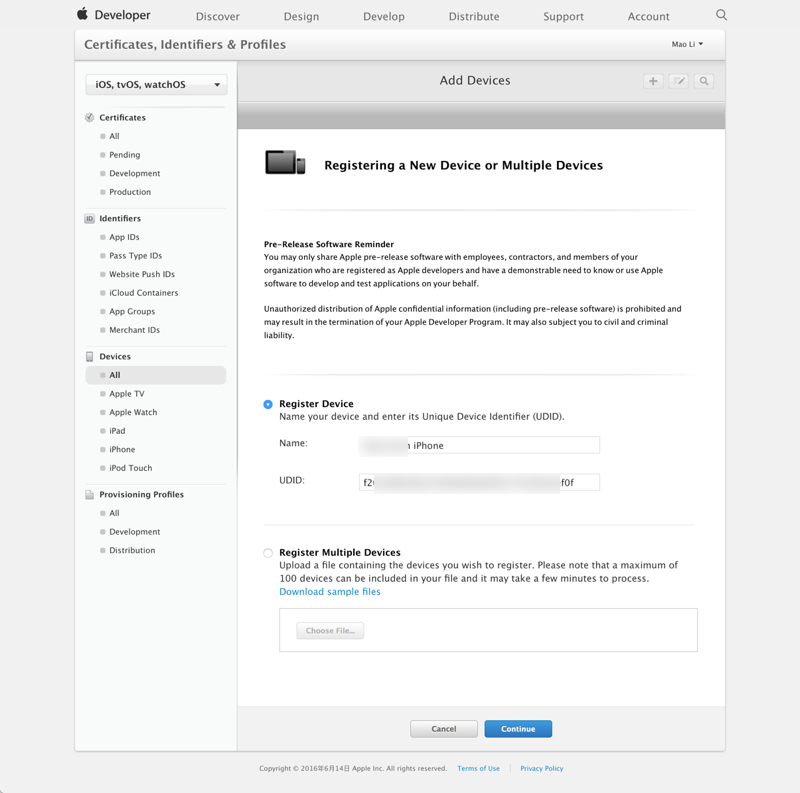Viewport: 800px width, 793px height.
Task: Click the search devices icon in Add Devices header
Action: [704, 81]
